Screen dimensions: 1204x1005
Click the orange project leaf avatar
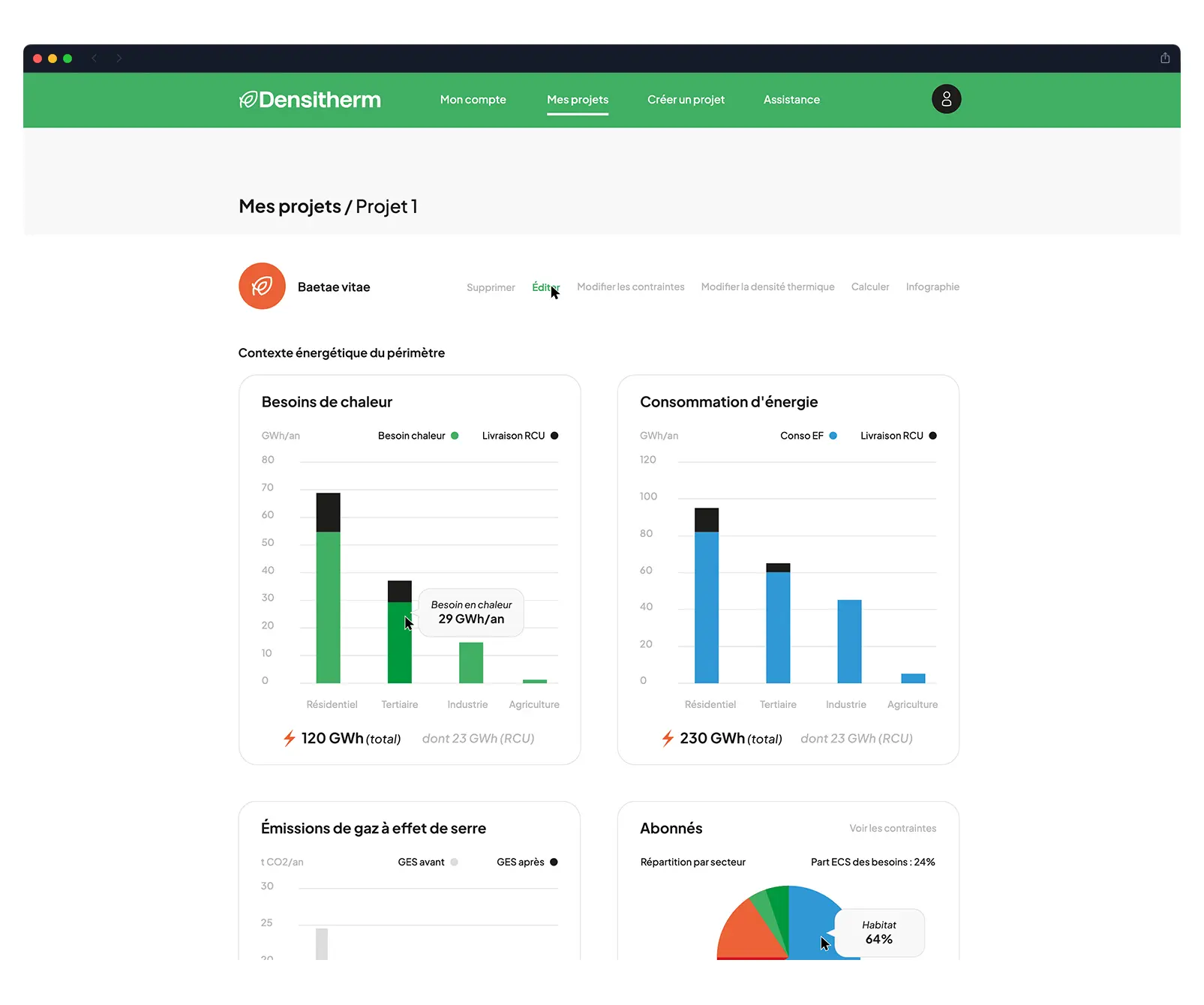pyautogui.click(x=261, y=286)
